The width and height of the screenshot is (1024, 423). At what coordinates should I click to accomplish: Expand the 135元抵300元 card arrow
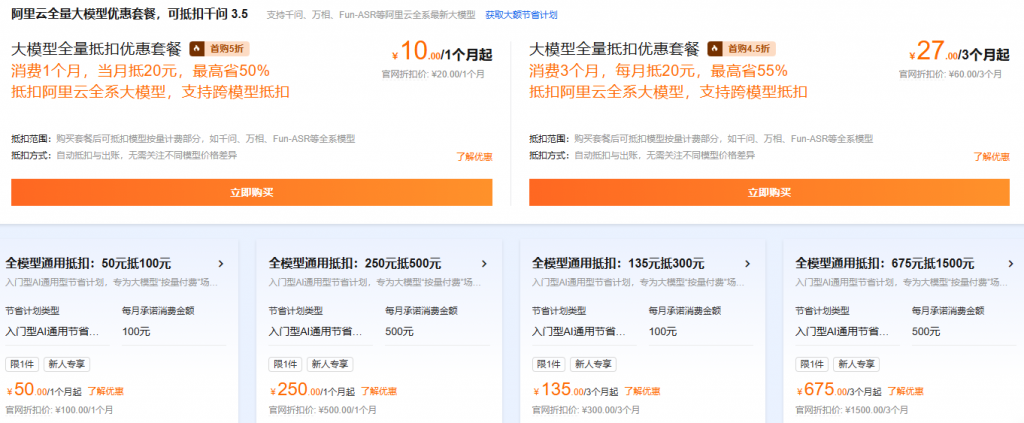click(750, 264)
